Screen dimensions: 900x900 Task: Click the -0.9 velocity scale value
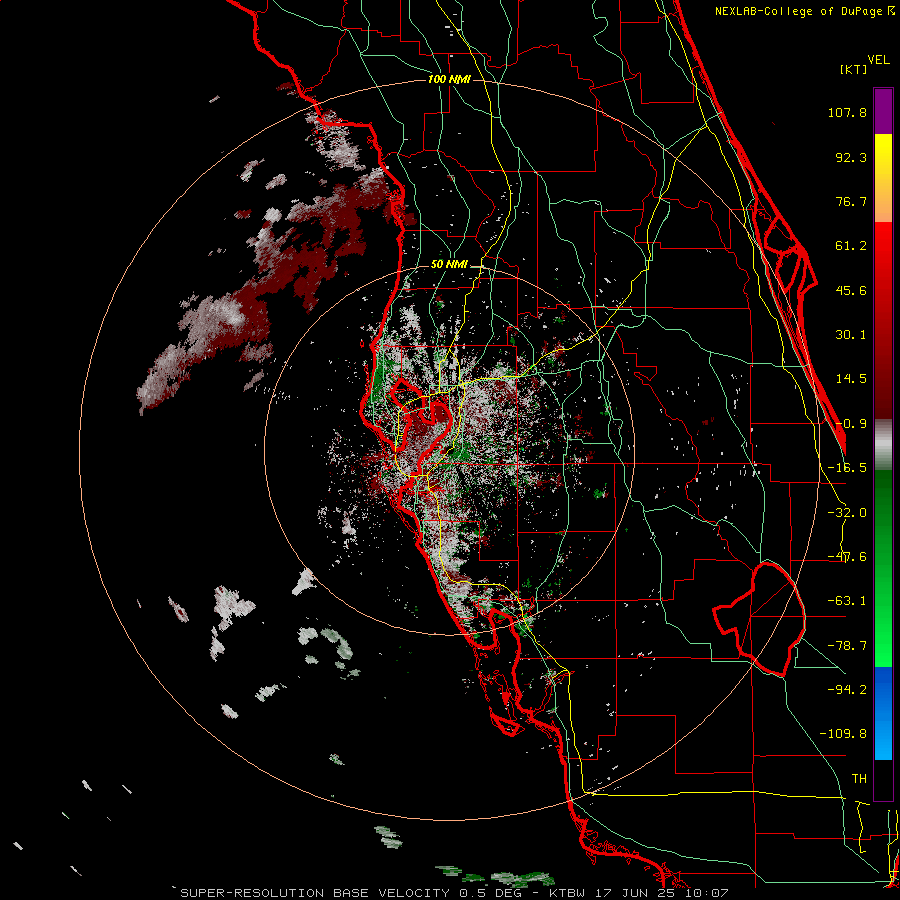point(851,424)
